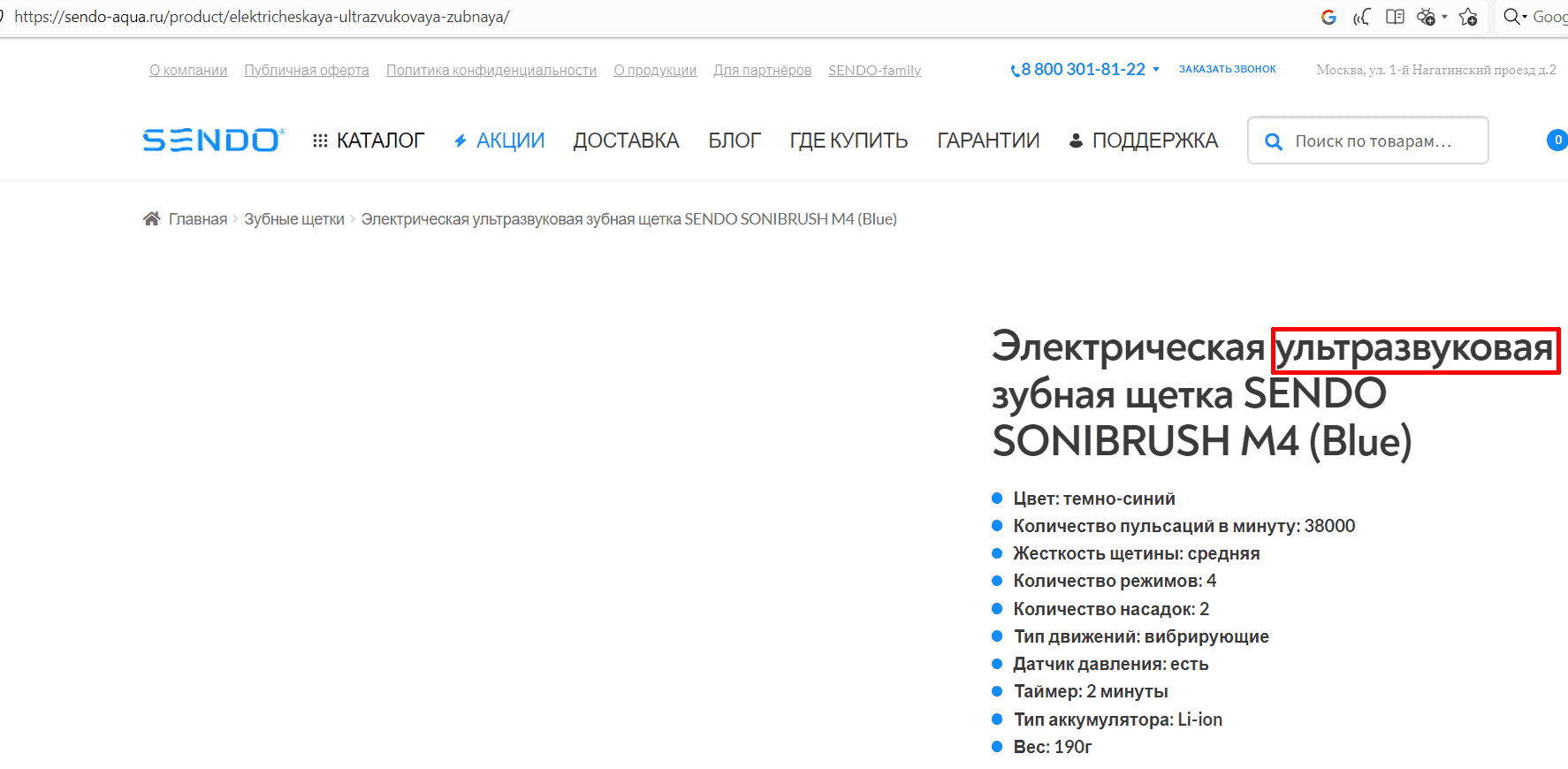1568x769 pixels.
Task: Click the bug-with-plus icon
Action: (x=1426, y=17)
